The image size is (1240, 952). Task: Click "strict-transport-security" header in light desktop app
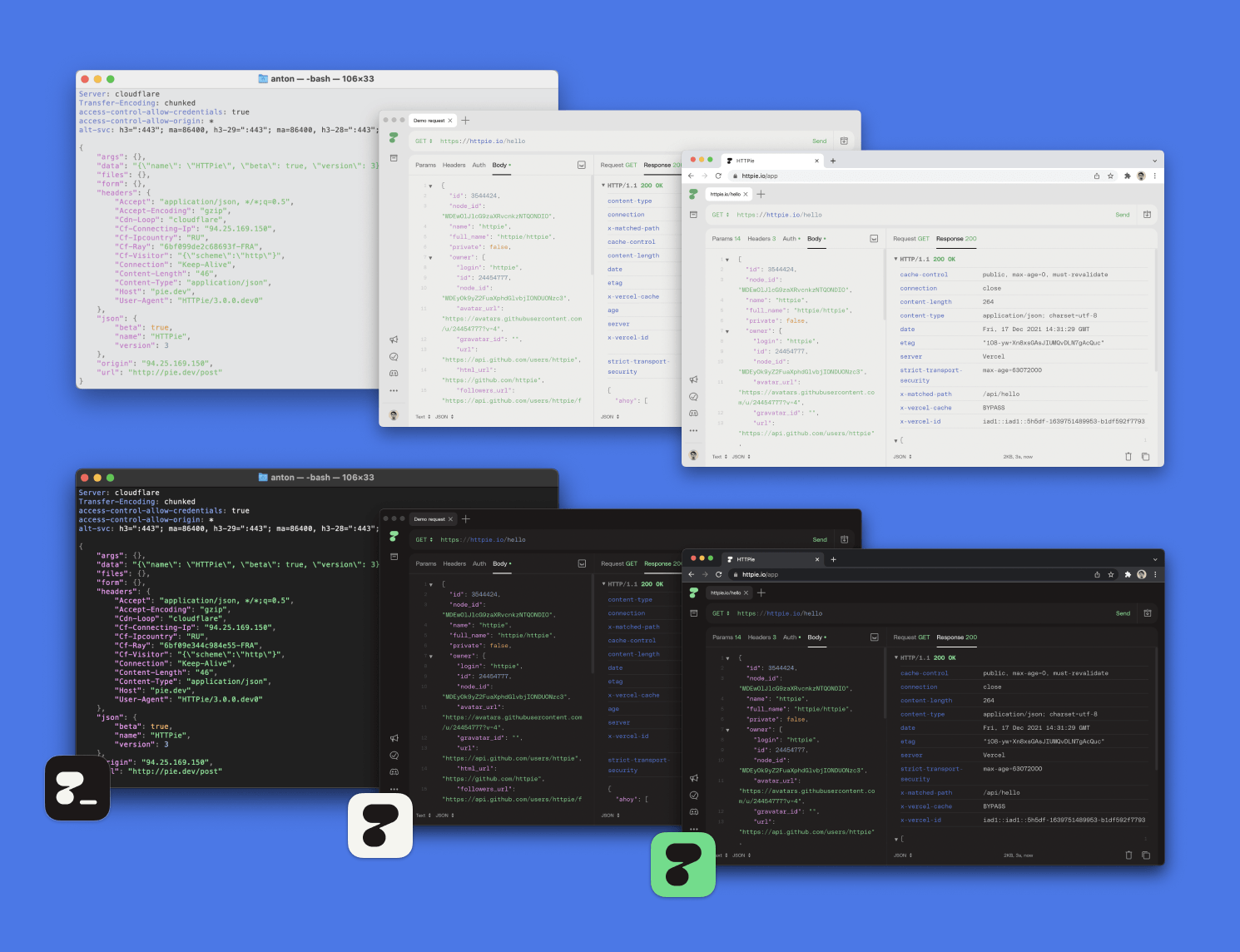point(637,366)
